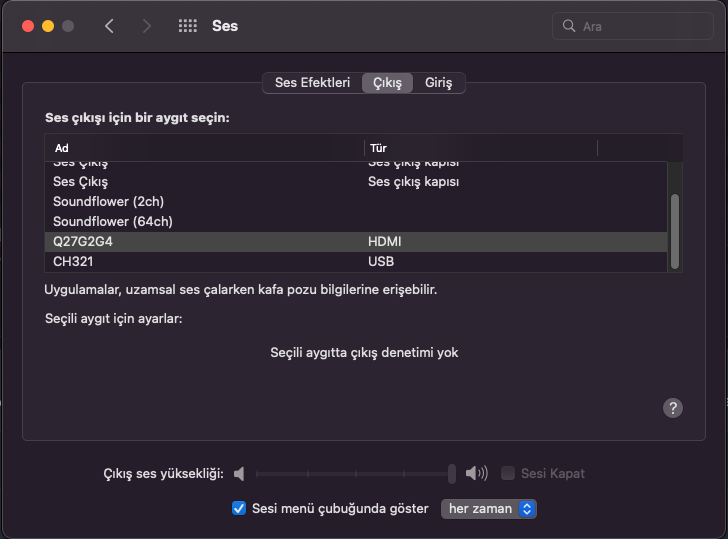Go forward with the right chevron arrow
Viewport: 728px width, 539px height.
[146, 26]
